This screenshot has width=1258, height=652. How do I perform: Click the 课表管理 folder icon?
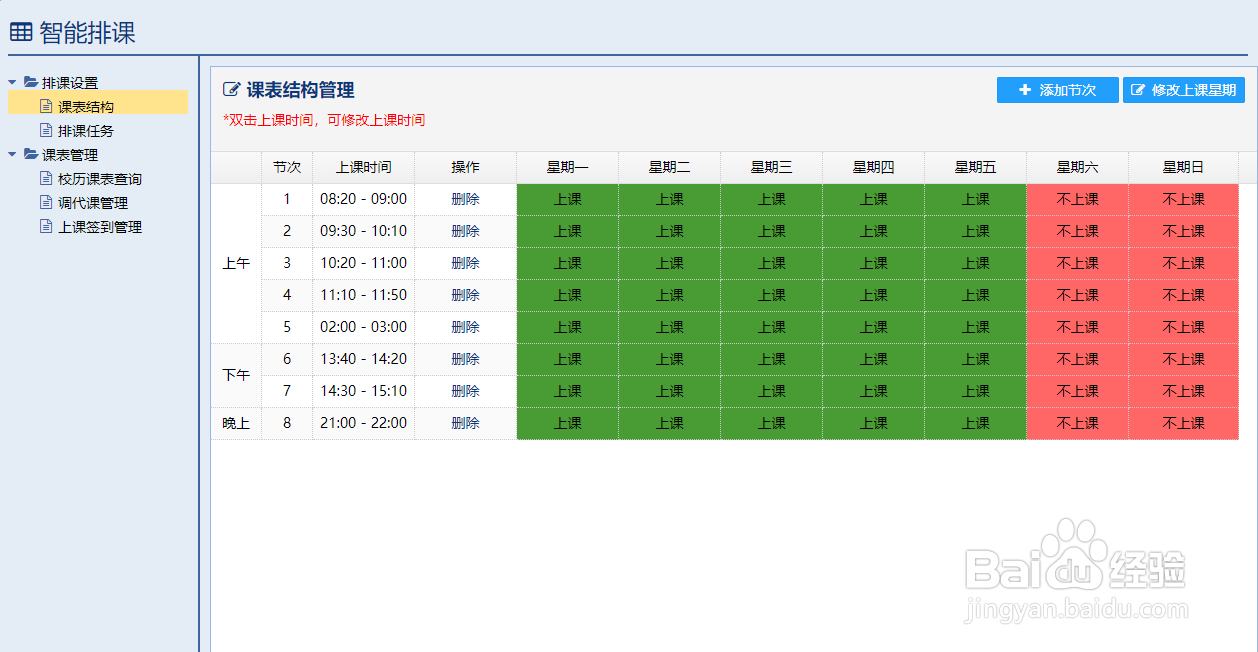tap(31, 154)
